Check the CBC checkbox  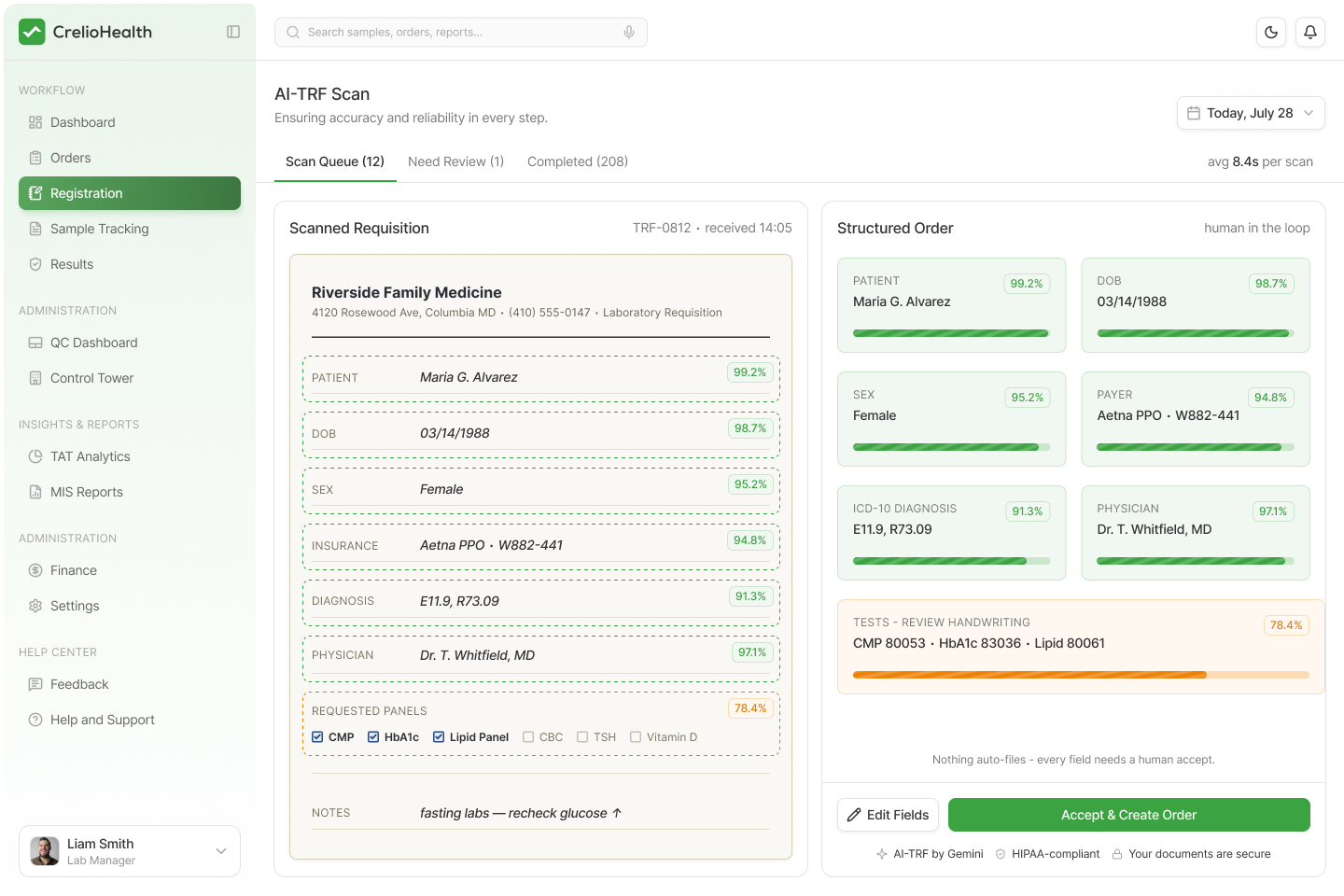(x=528, y=737)
